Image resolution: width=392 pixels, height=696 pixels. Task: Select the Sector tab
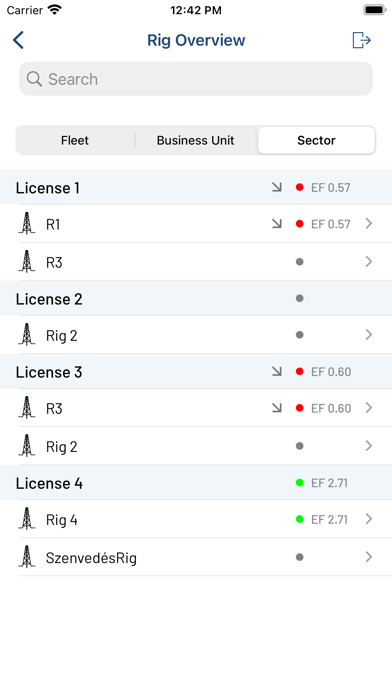(317, 140)
